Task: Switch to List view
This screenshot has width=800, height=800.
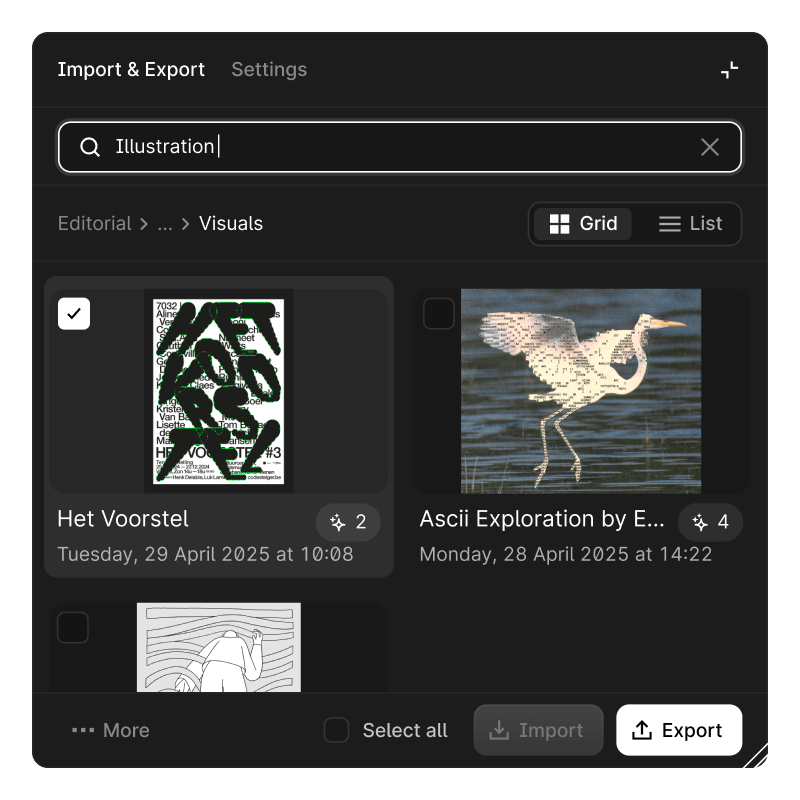Action: tap(690, 223)
